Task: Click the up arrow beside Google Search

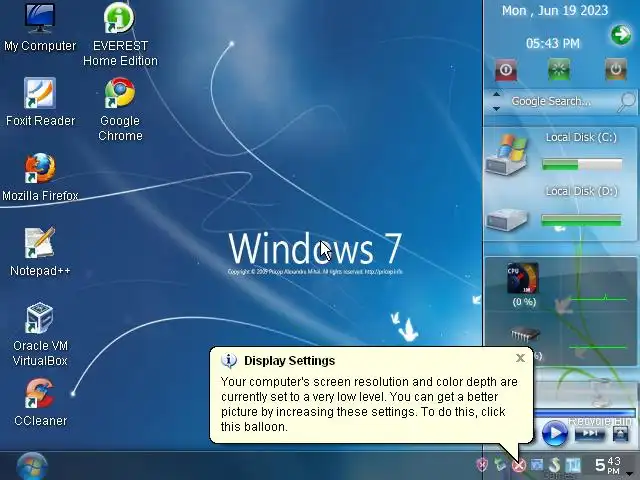Action: pos(496,94)
